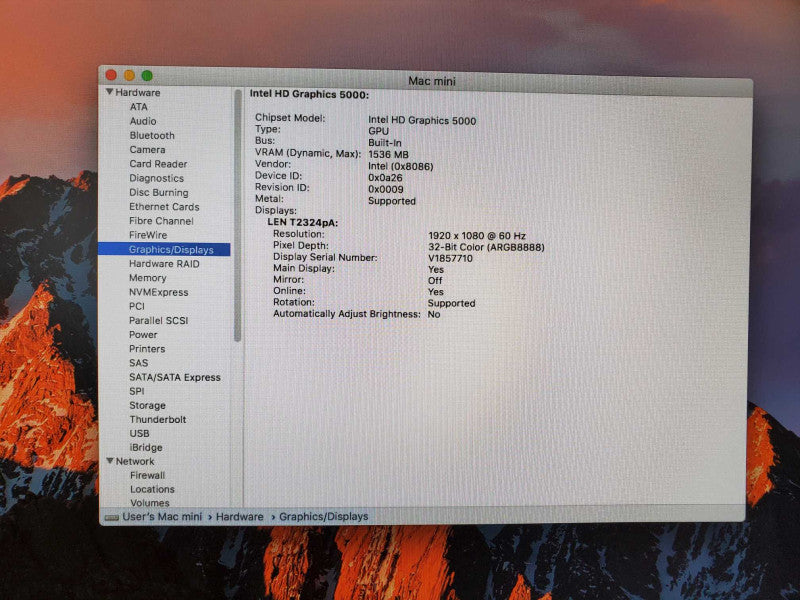Click the VRAM value 1536 MB
Viewport: 800px width, 600px height.
388,154
